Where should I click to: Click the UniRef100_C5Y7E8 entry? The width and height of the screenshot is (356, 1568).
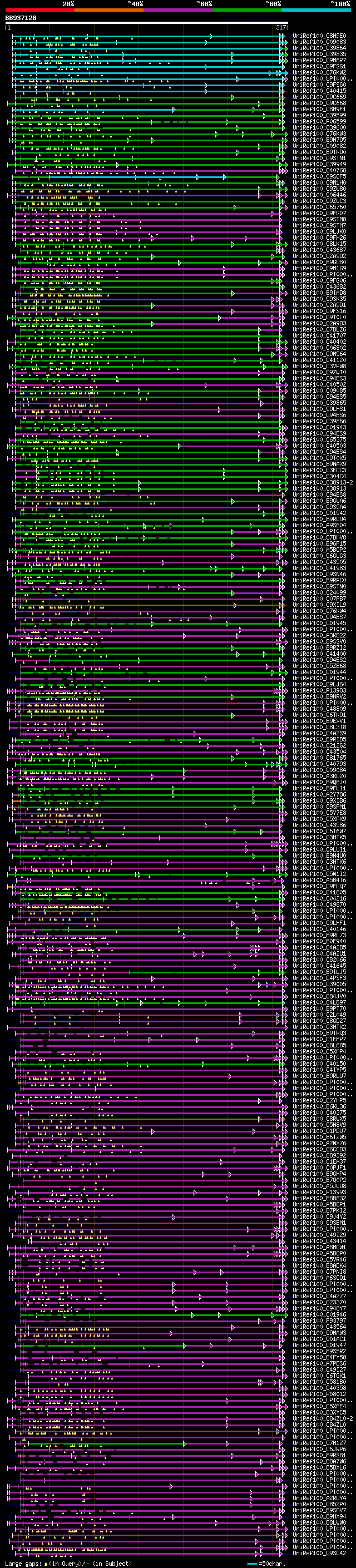(319, 813)
